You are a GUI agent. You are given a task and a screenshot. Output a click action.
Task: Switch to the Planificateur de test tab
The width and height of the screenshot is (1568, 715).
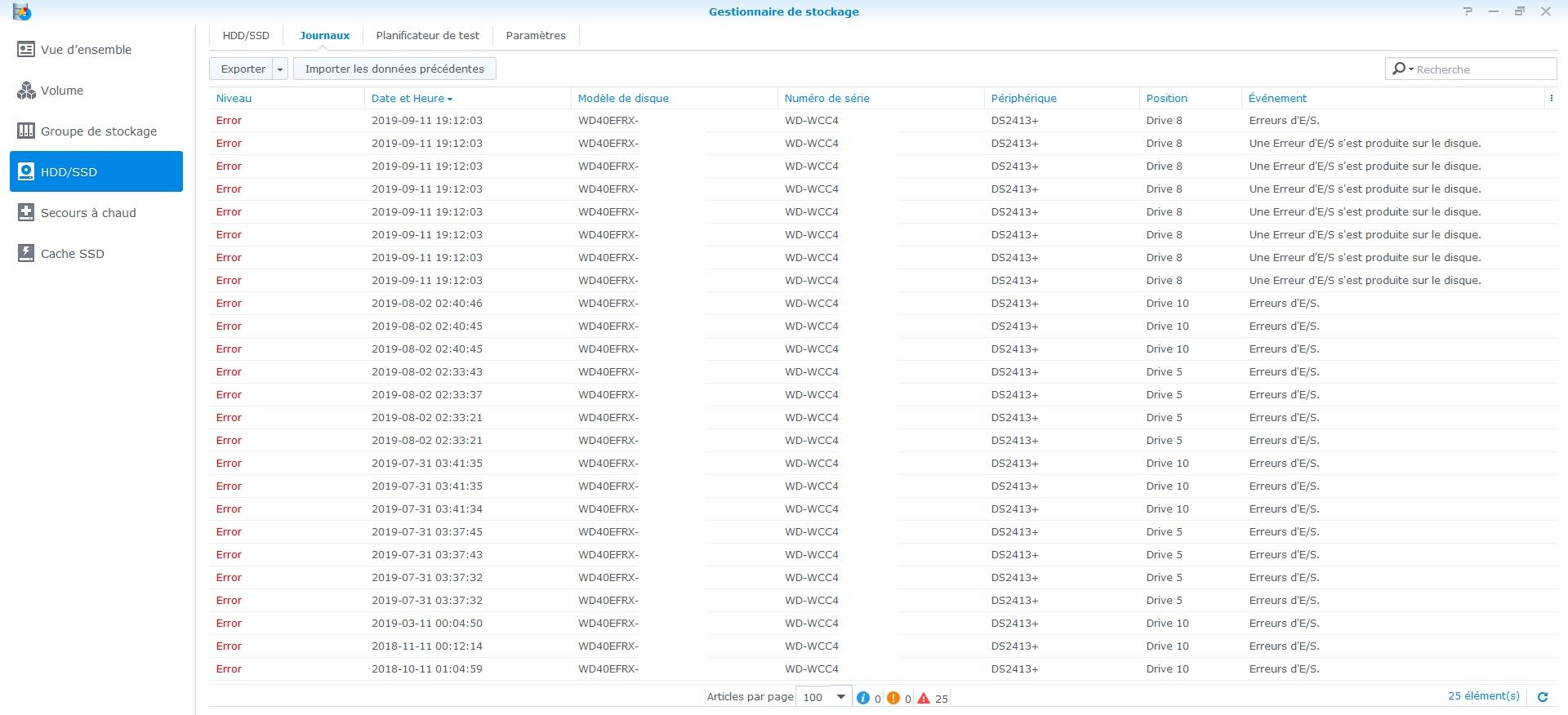(x=427, y=36)
